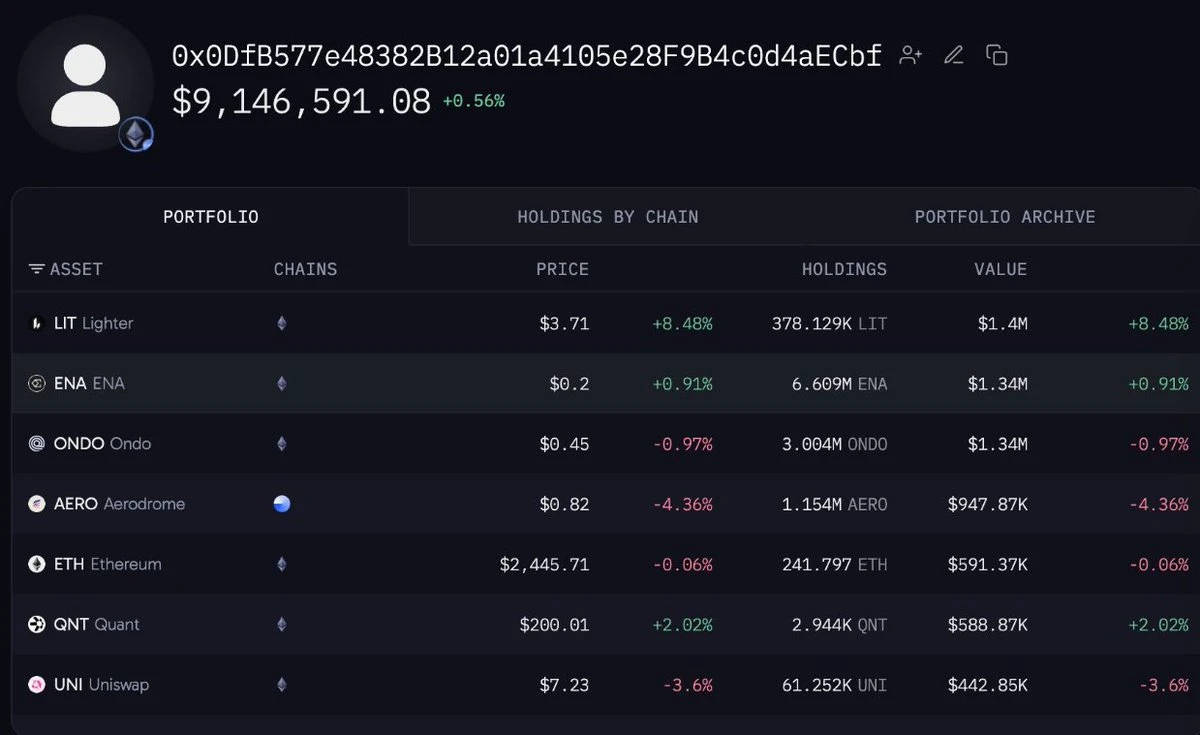Switch to the Holdings By Chain tab
1200x735 pixels.
pyautogui.click(x=608, y=217)
